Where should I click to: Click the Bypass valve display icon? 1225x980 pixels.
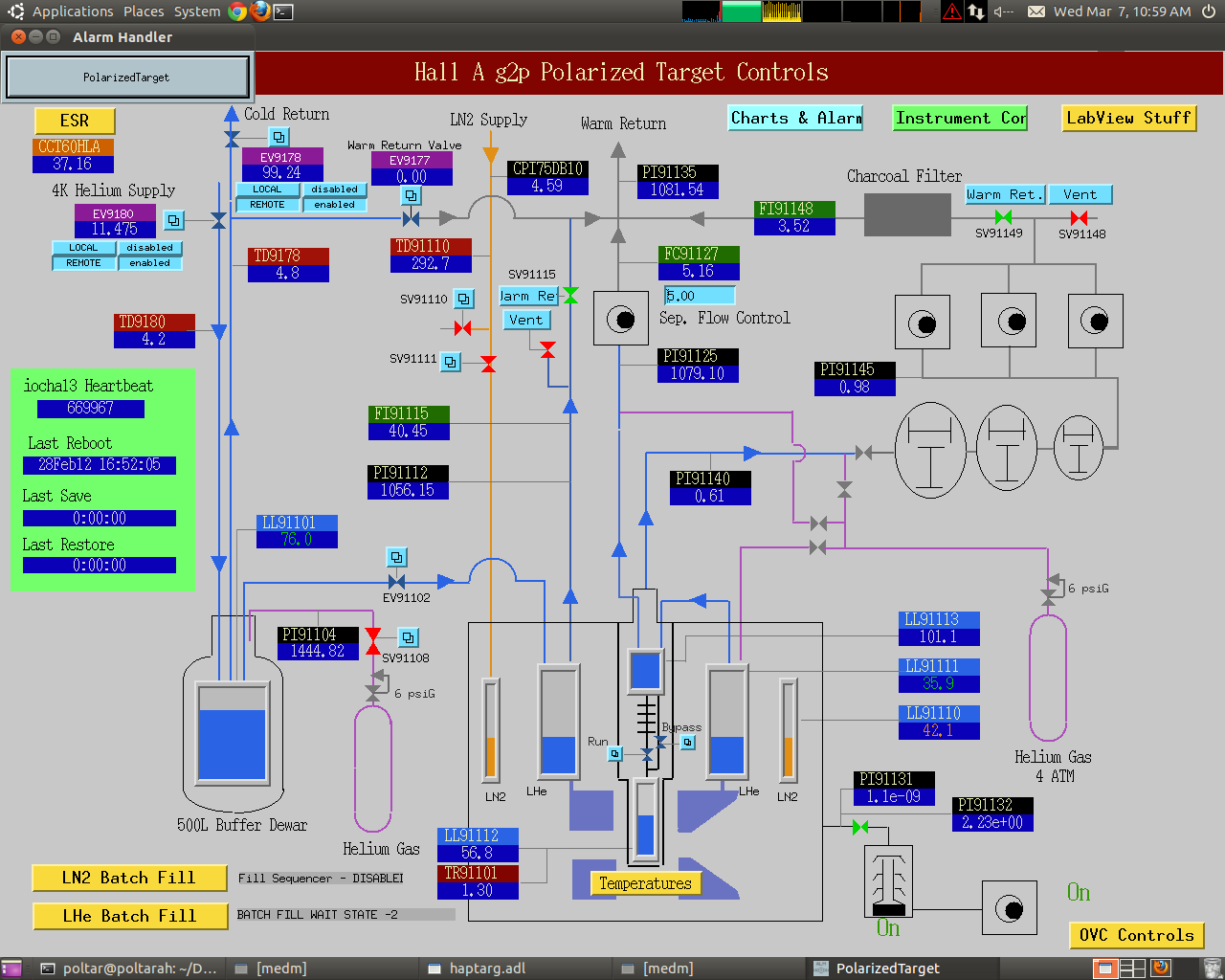point(687,742)
